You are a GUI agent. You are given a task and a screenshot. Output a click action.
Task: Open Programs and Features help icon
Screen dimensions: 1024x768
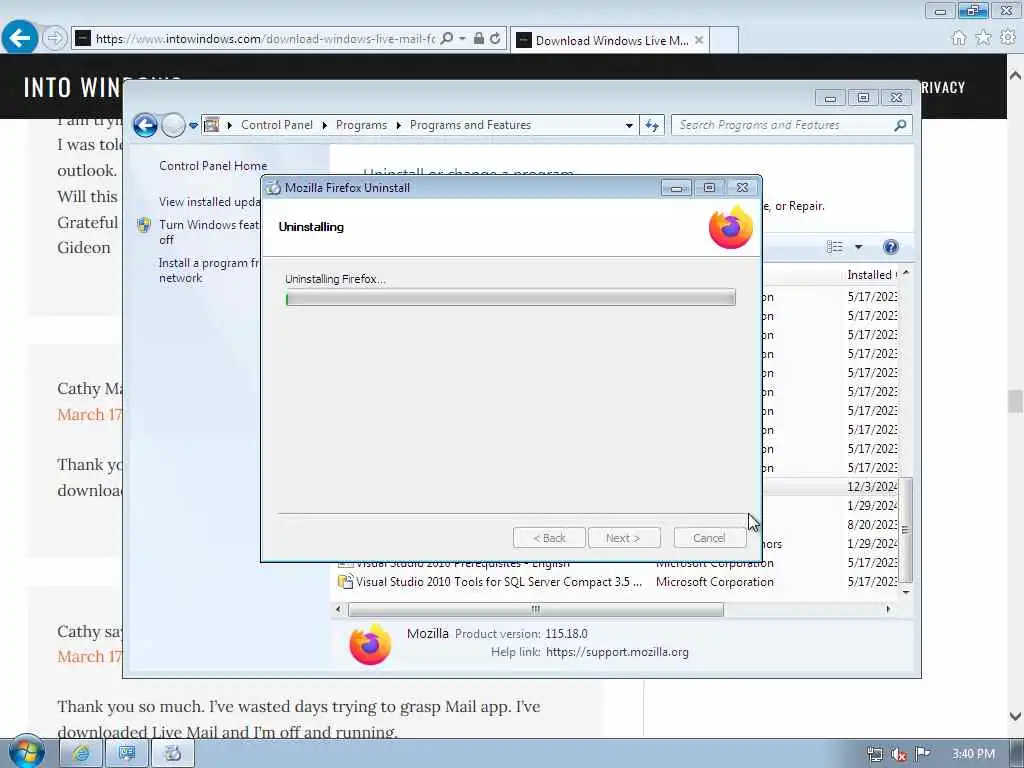(x=890, y=246)
